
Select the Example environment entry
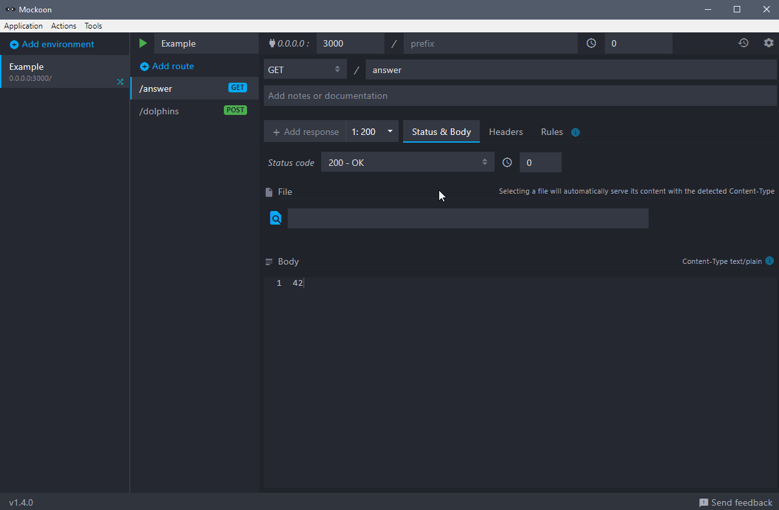pos(65,72)
